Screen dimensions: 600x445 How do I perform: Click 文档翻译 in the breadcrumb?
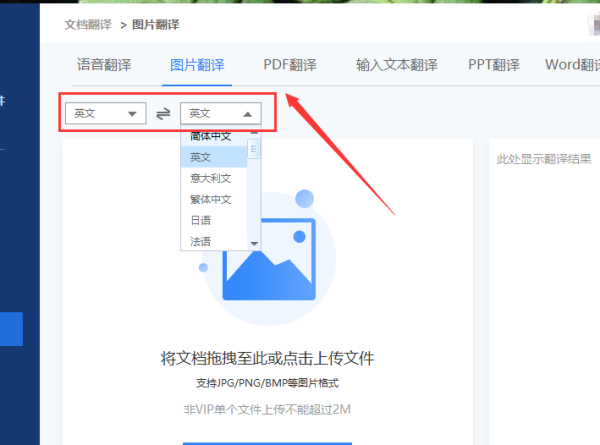(88, 22)
